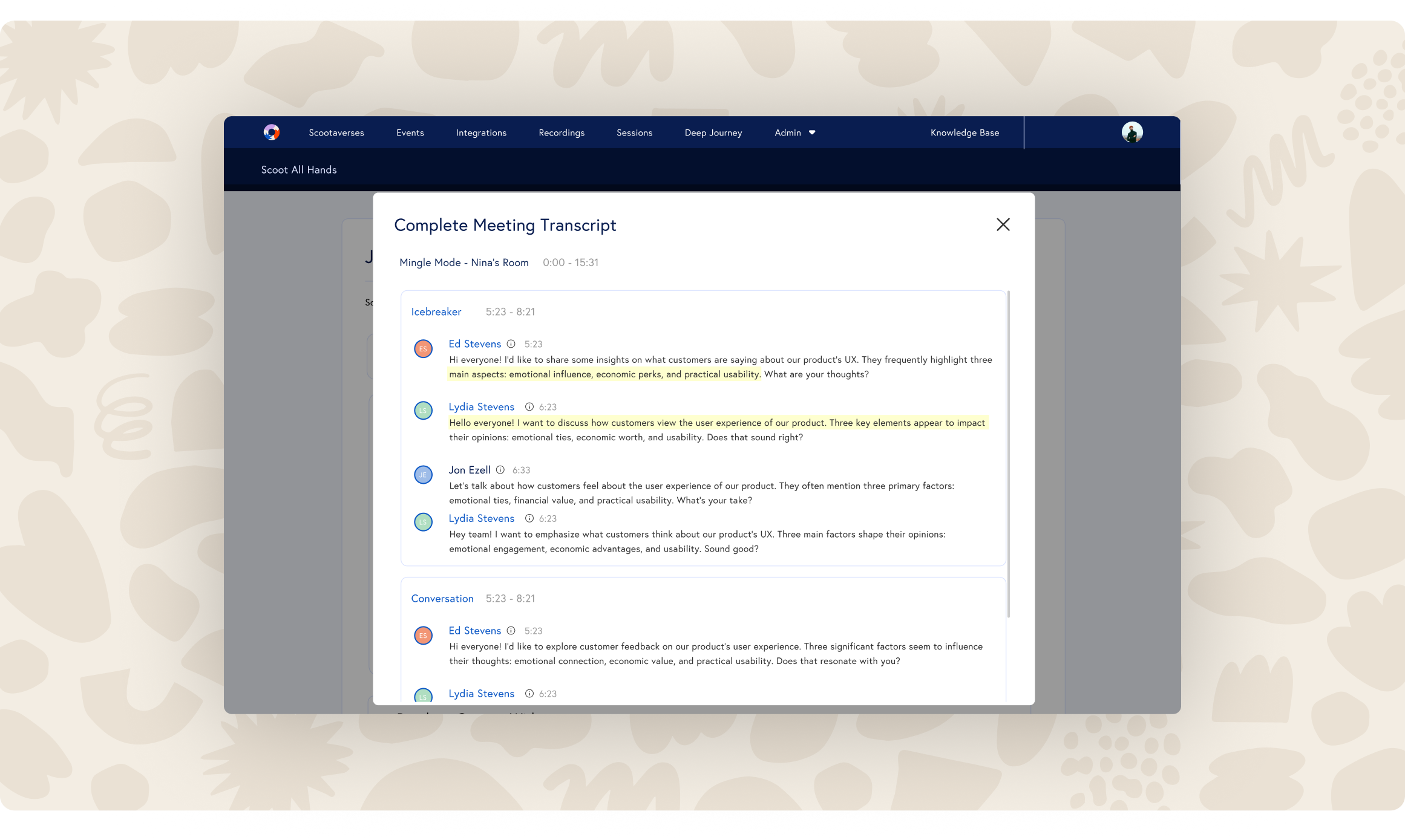Navigate to Deep Journey
1405x840 pixels.
(x=713, y=132)
